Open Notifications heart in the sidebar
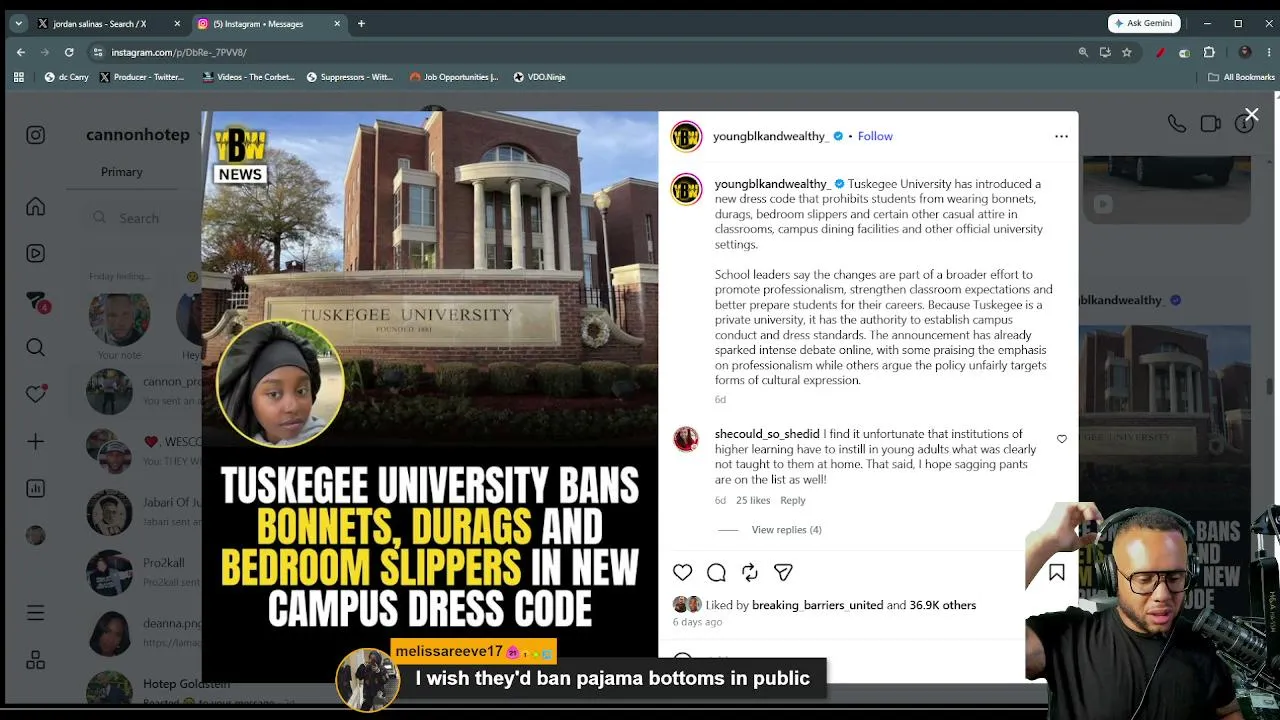The height and width of the screenshot is (720, 1280). pos(36,394)
